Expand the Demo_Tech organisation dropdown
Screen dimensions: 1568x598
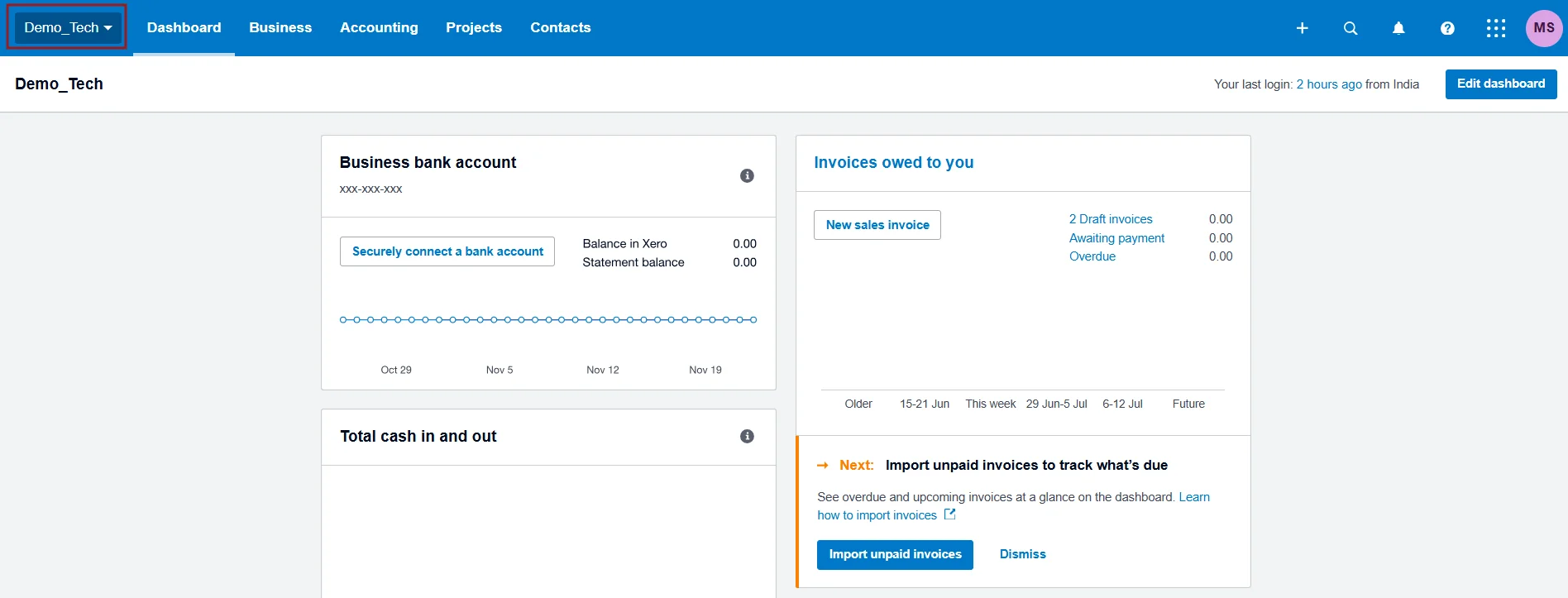point(68,27)
